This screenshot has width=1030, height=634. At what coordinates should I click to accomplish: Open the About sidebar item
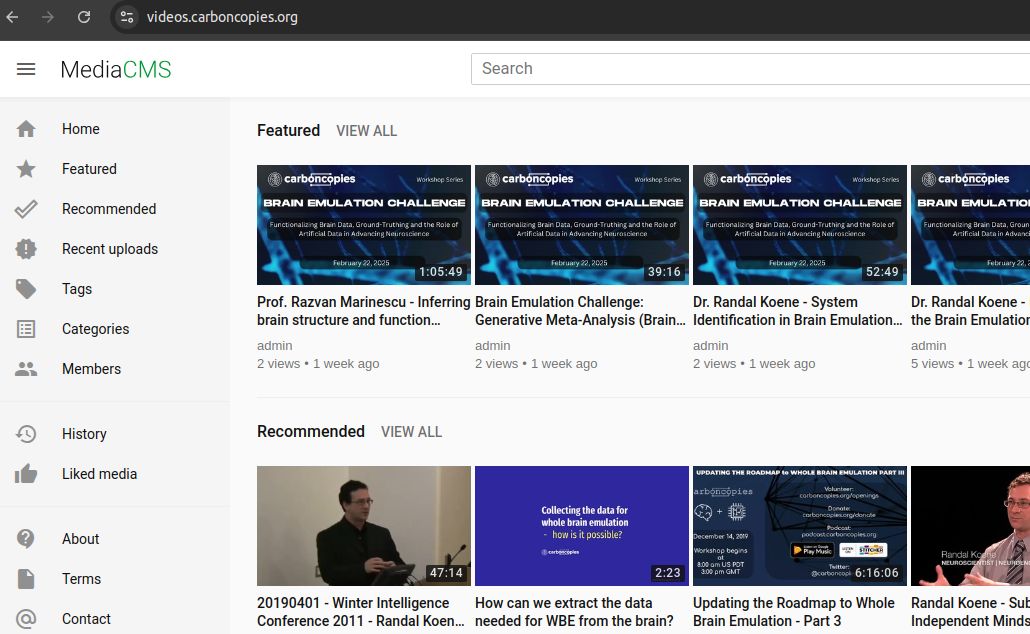click(x=80, y=539)
